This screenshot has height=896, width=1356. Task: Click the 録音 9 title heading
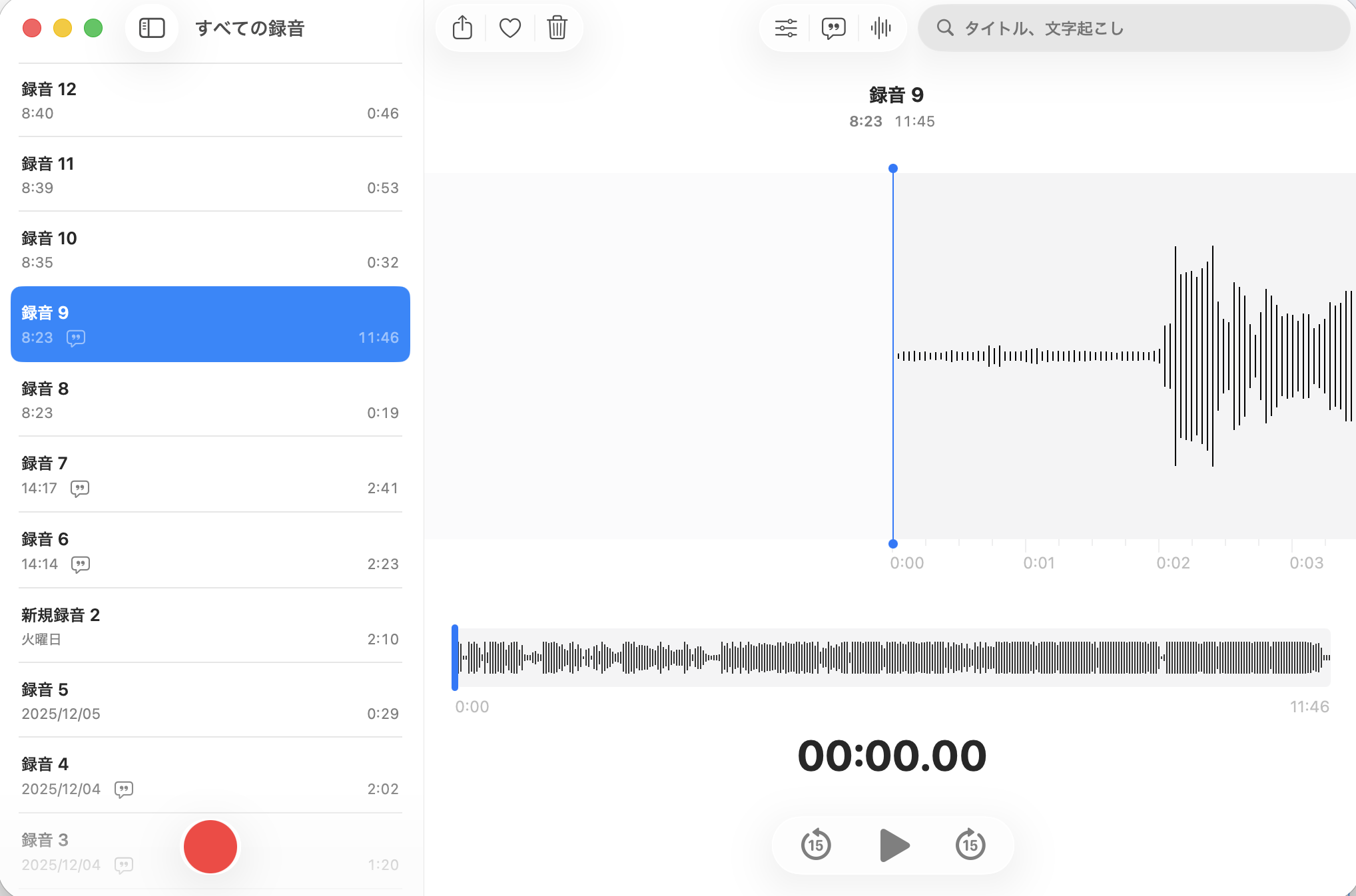click(896, 95)
